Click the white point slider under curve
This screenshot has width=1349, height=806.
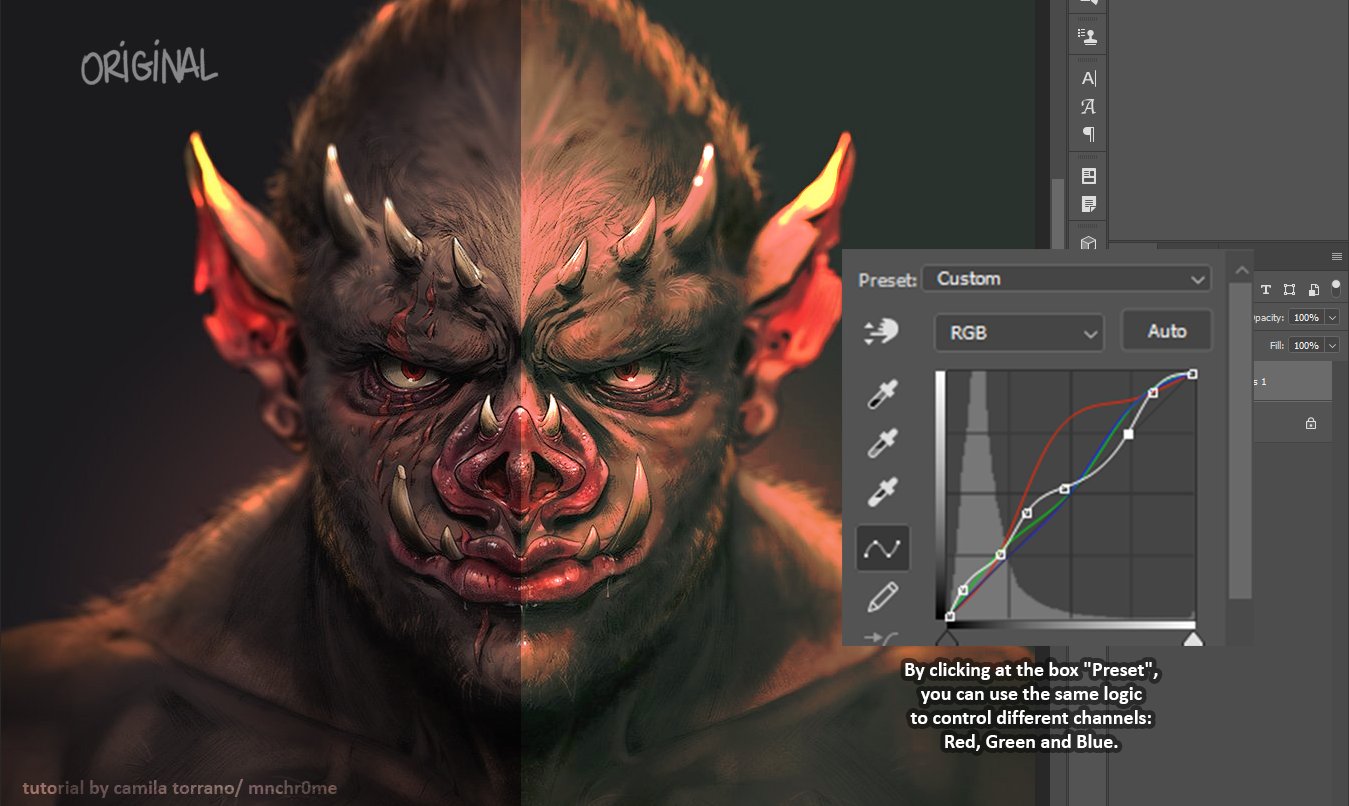point(1193,638)
